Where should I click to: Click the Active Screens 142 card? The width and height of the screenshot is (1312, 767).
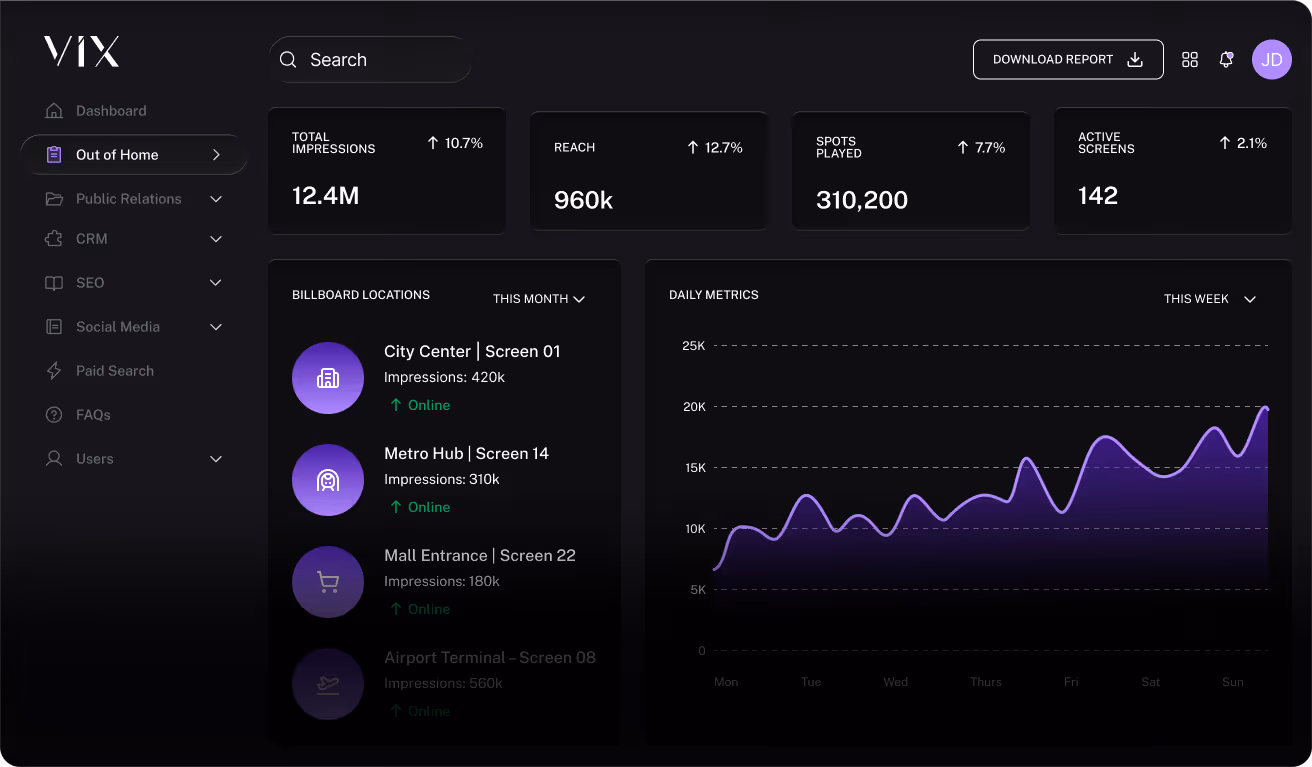point(1173,171)
